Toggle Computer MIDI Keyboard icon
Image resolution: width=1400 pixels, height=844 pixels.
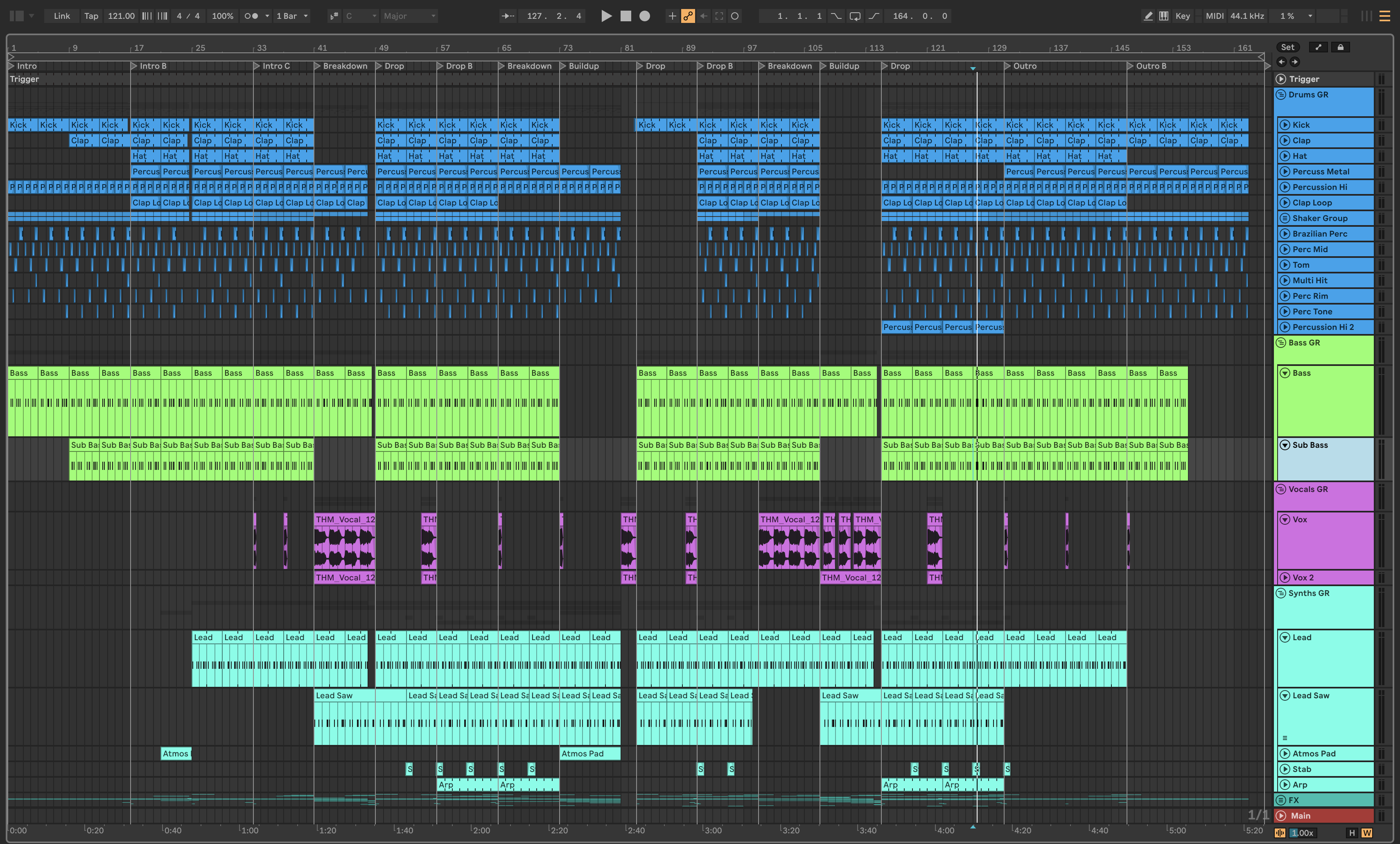1164,16
